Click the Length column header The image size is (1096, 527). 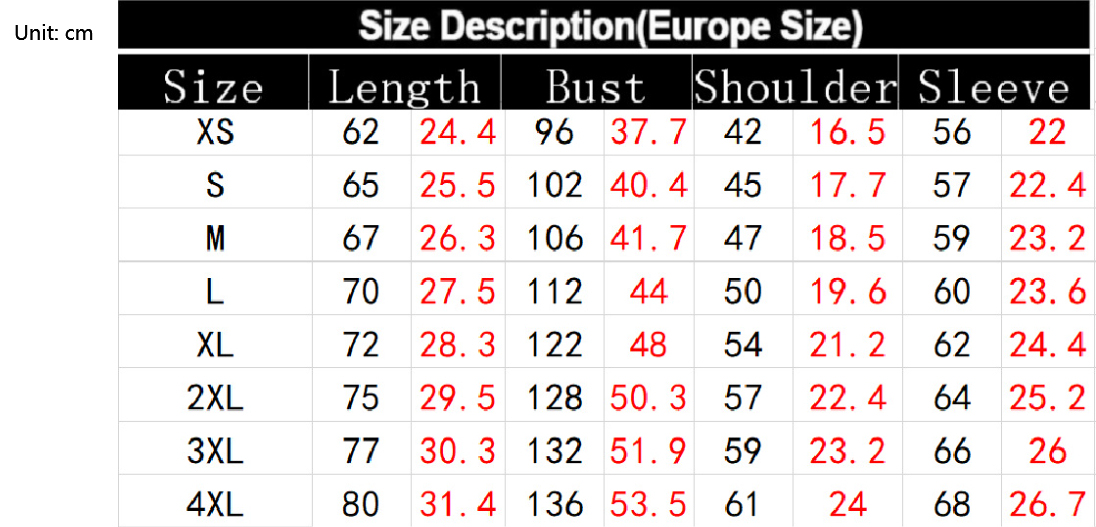click(404, 88)
